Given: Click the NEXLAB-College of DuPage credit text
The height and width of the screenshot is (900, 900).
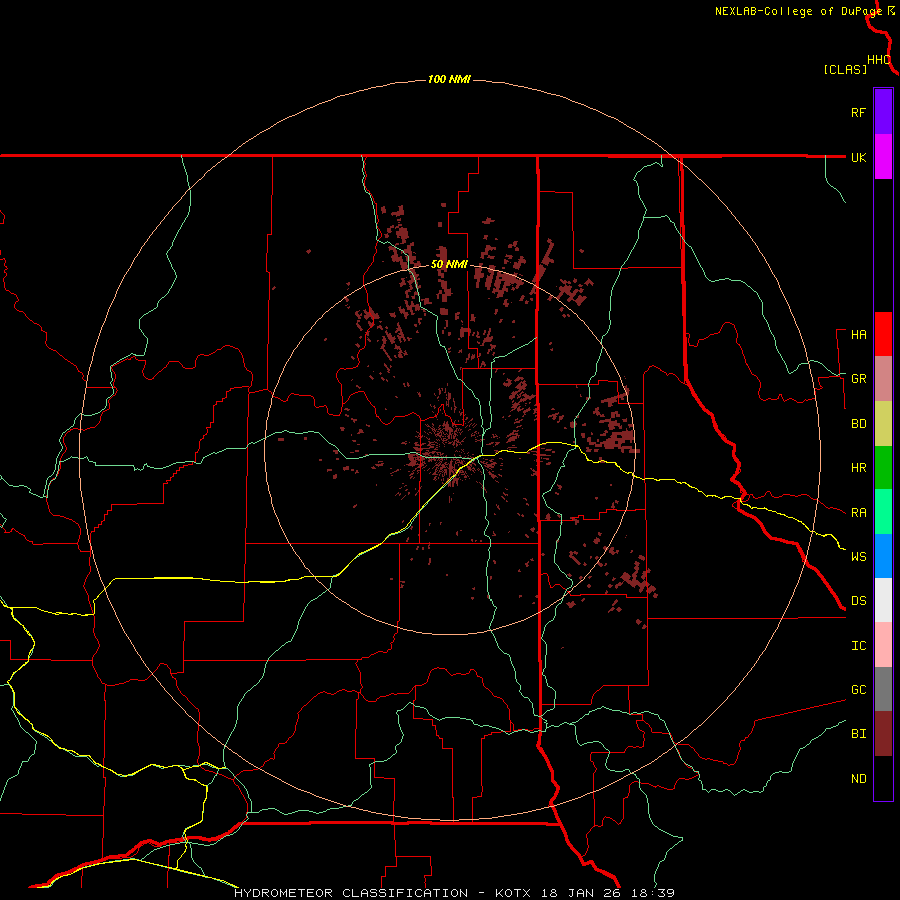Looking at the screenshot, I should coord(798,11).
